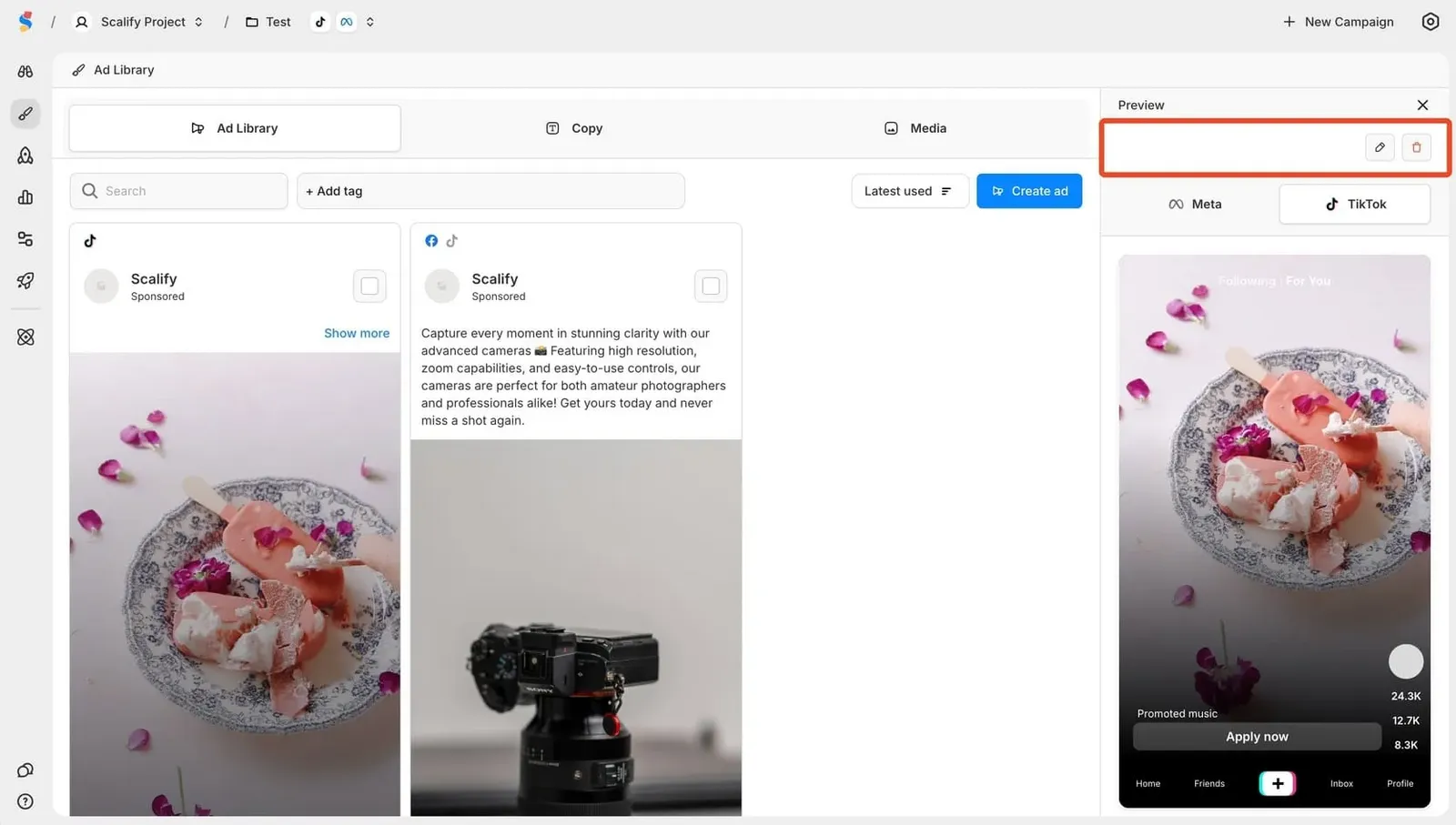The width and height of the screenshot is (1456, 825).
Task: Select checkbox on the first Scalify ad card
Action: pos(369,286)
